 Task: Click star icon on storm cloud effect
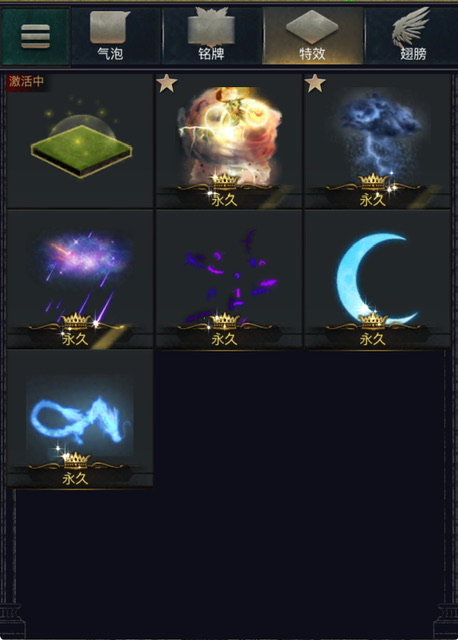coord(315,83)
